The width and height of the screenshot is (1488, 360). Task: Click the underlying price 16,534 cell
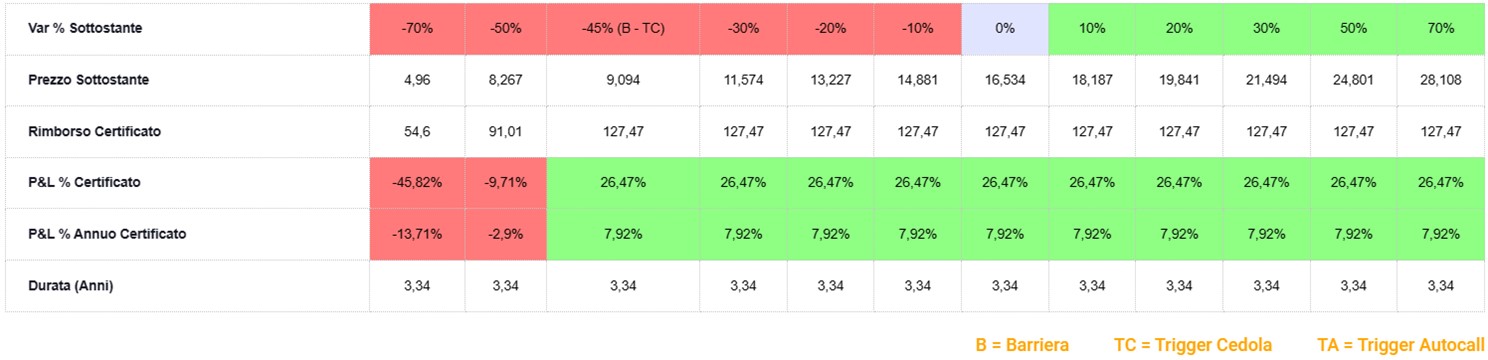pos(1005,80)
